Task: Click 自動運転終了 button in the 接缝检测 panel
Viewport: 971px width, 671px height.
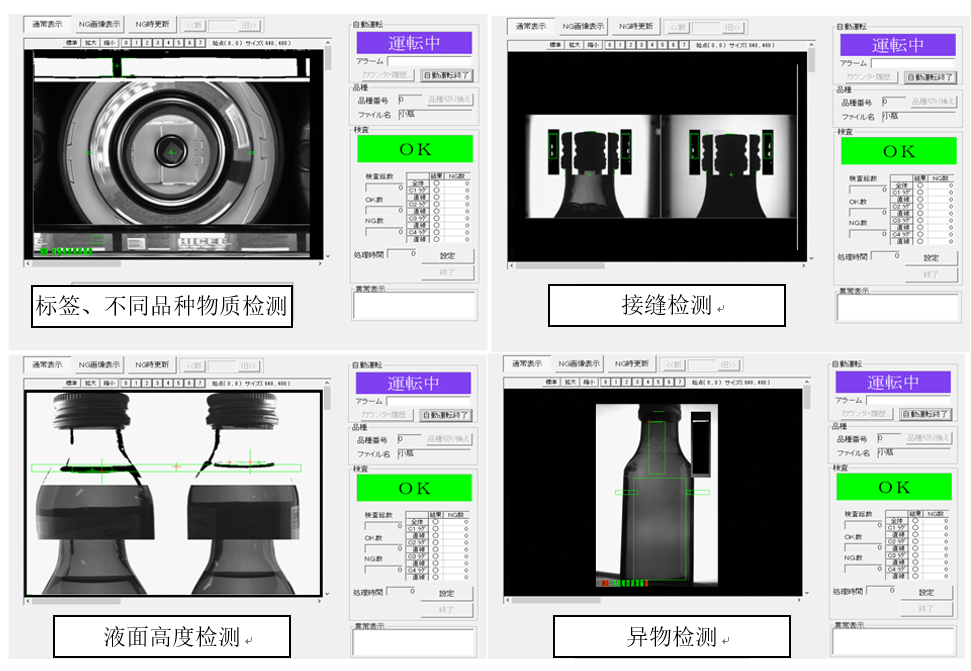Action: (x=930, y=77)
